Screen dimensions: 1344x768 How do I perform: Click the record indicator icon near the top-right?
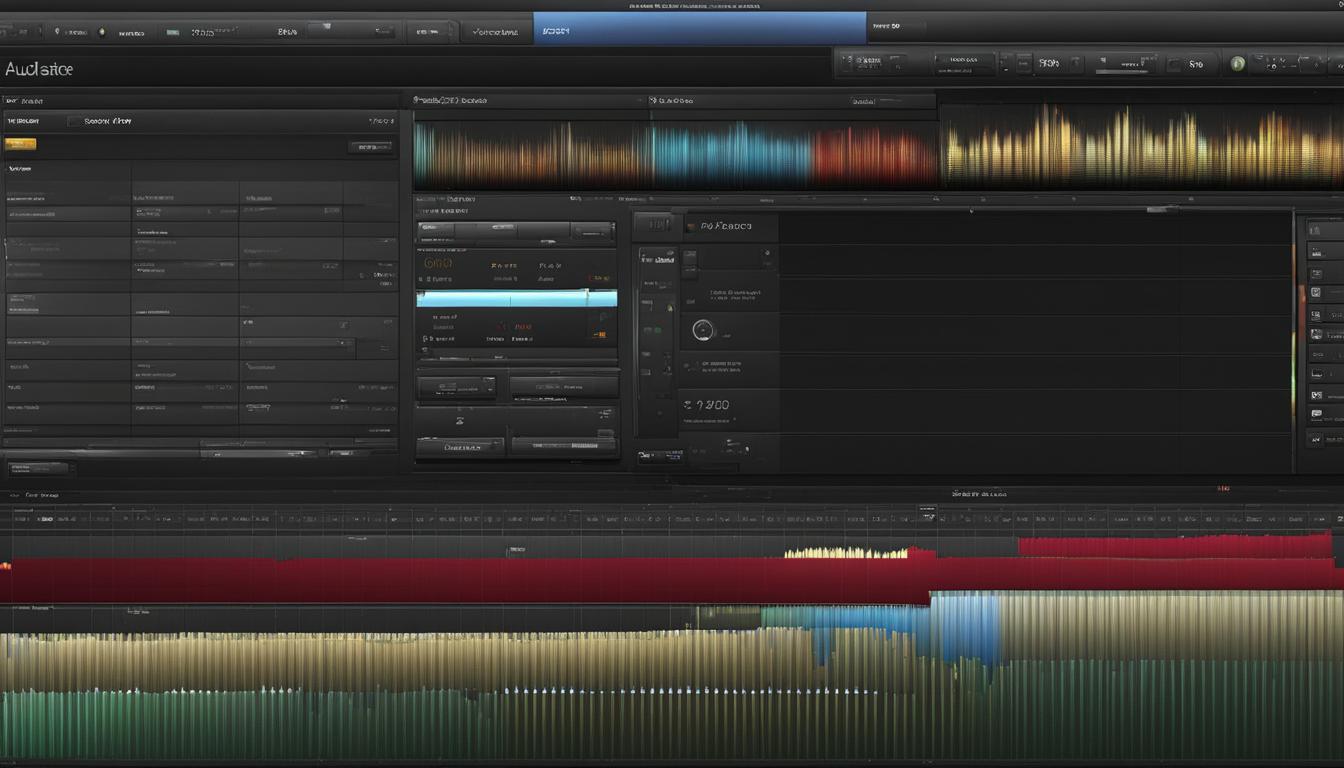[x=1237, y=62]
